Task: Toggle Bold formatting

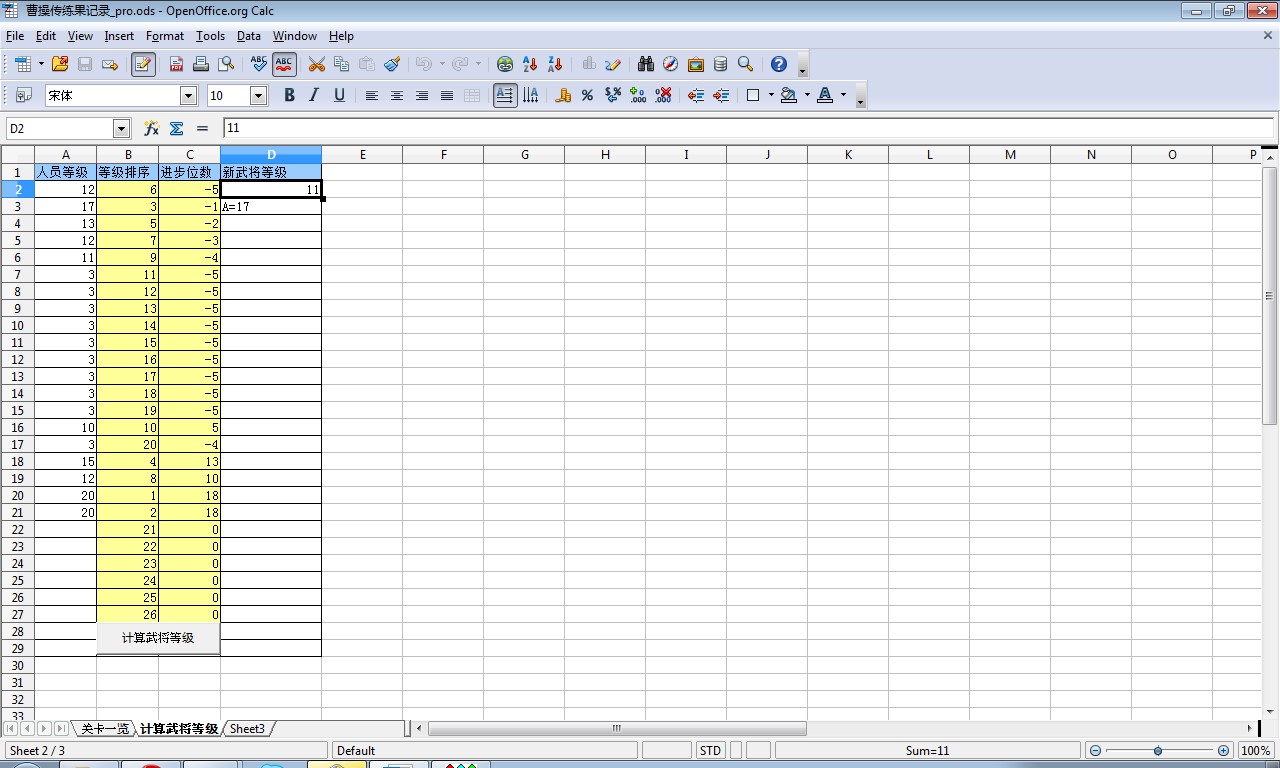Action: (x=289, y=95)
